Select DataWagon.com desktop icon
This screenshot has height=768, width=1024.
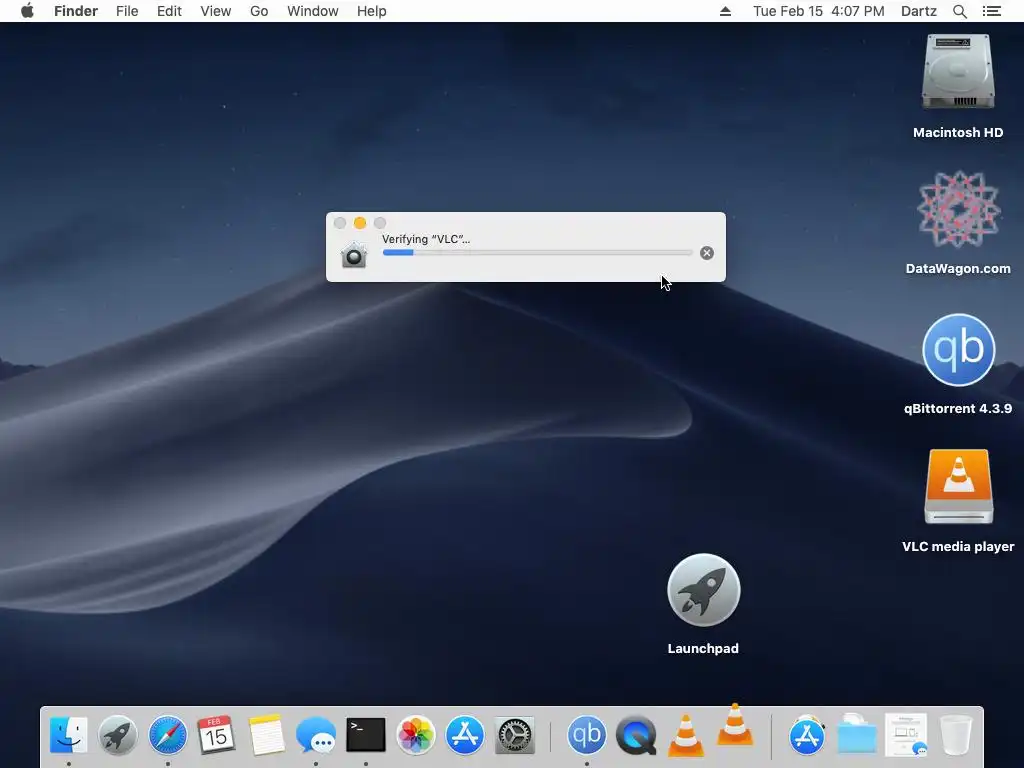958,209
